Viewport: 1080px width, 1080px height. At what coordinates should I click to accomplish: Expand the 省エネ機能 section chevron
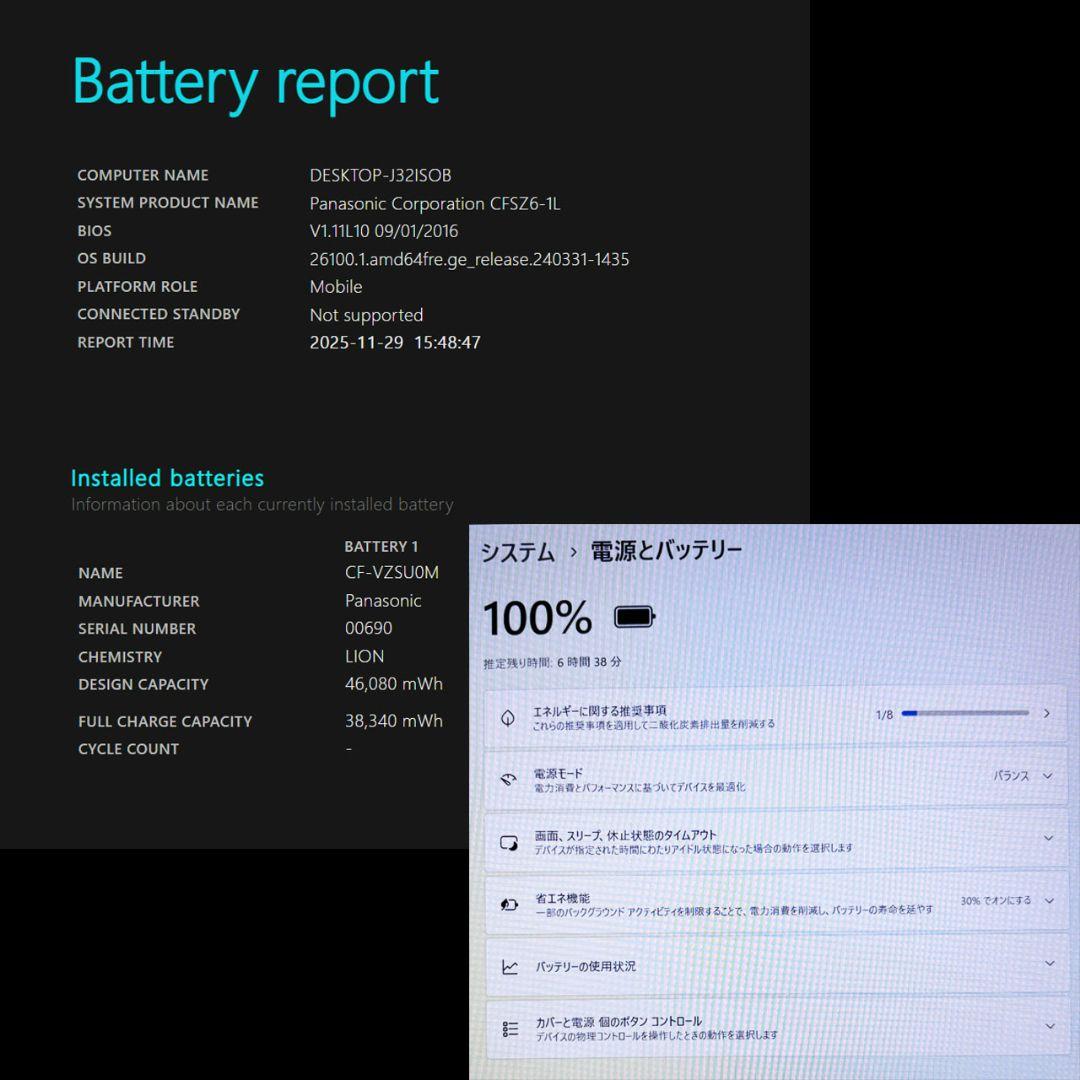pos(1049,901)
